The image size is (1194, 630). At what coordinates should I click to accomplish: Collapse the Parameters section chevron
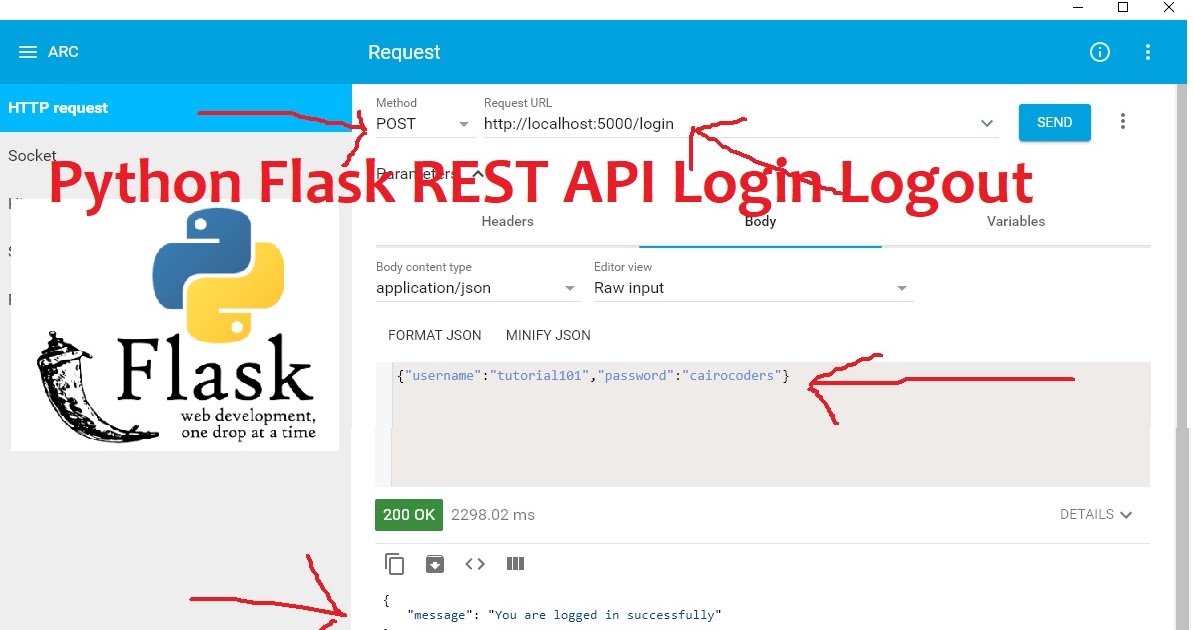coord(478,172)
